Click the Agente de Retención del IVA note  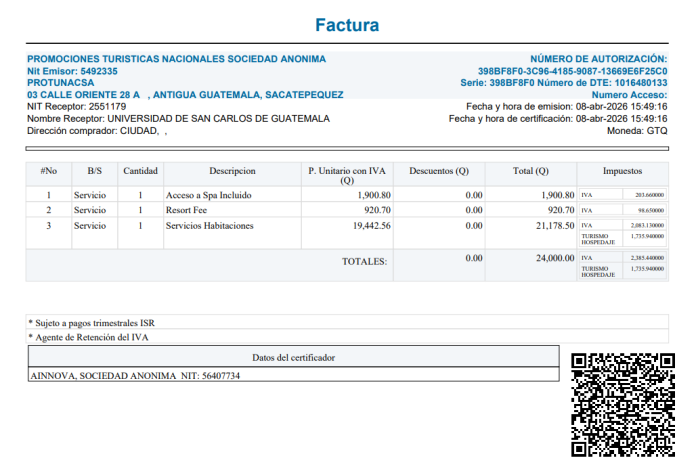(92, 337)
